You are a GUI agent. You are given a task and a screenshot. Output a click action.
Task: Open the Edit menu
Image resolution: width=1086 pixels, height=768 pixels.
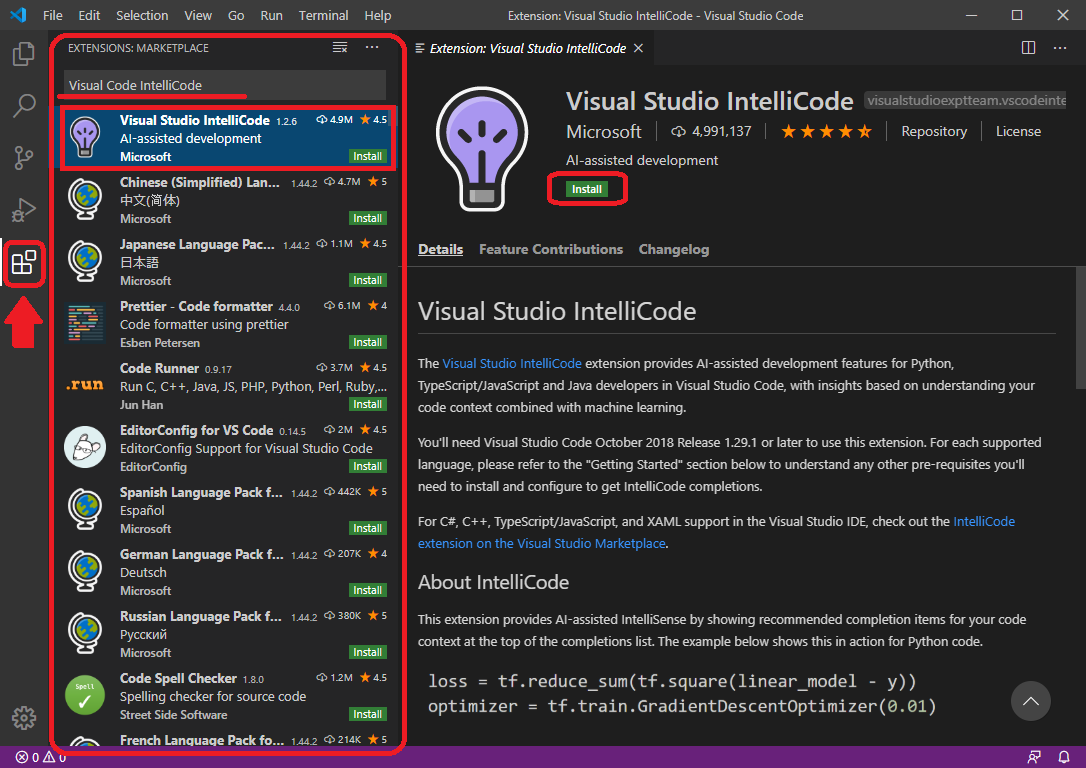89,15
